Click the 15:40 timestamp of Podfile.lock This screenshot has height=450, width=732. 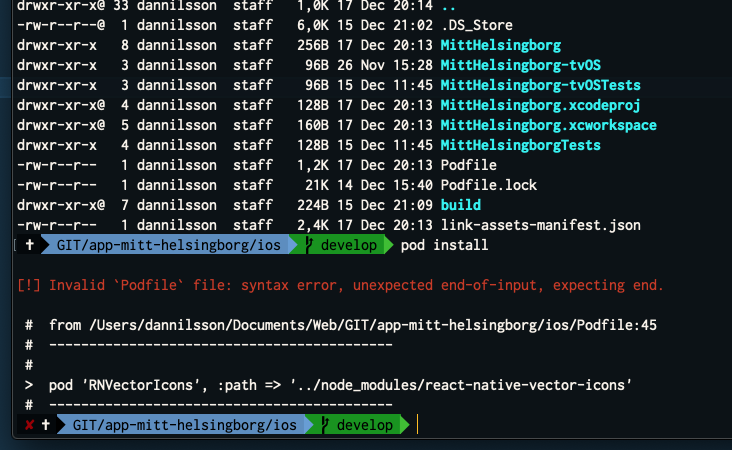[413, 185]
